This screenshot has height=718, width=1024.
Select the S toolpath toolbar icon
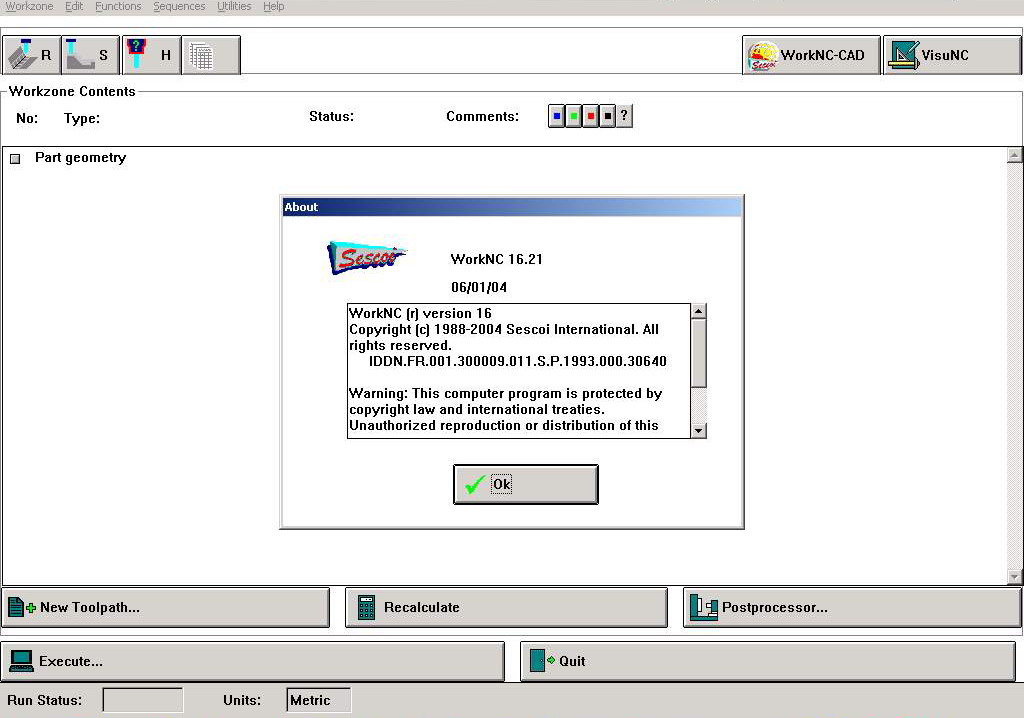tap(91, 55)
